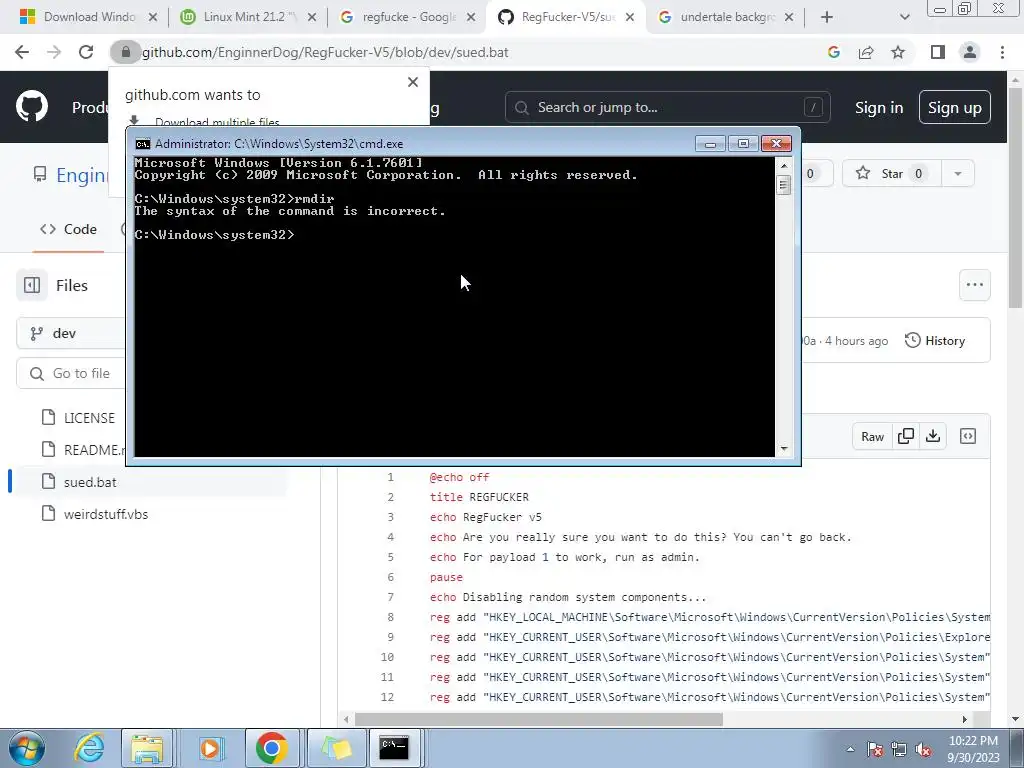Bookmark this page with the star icon

point(898,52)
